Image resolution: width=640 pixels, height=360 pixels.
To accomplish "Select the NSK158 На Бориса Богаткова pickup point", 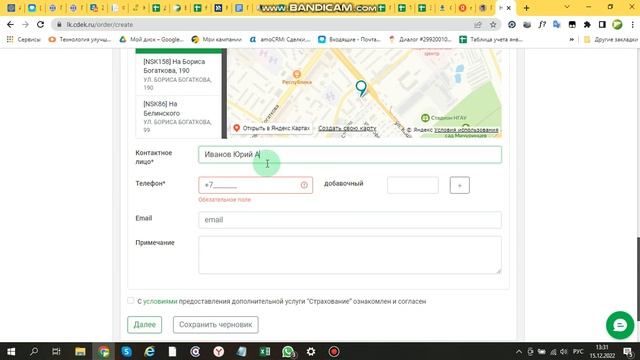I will 178,74.
